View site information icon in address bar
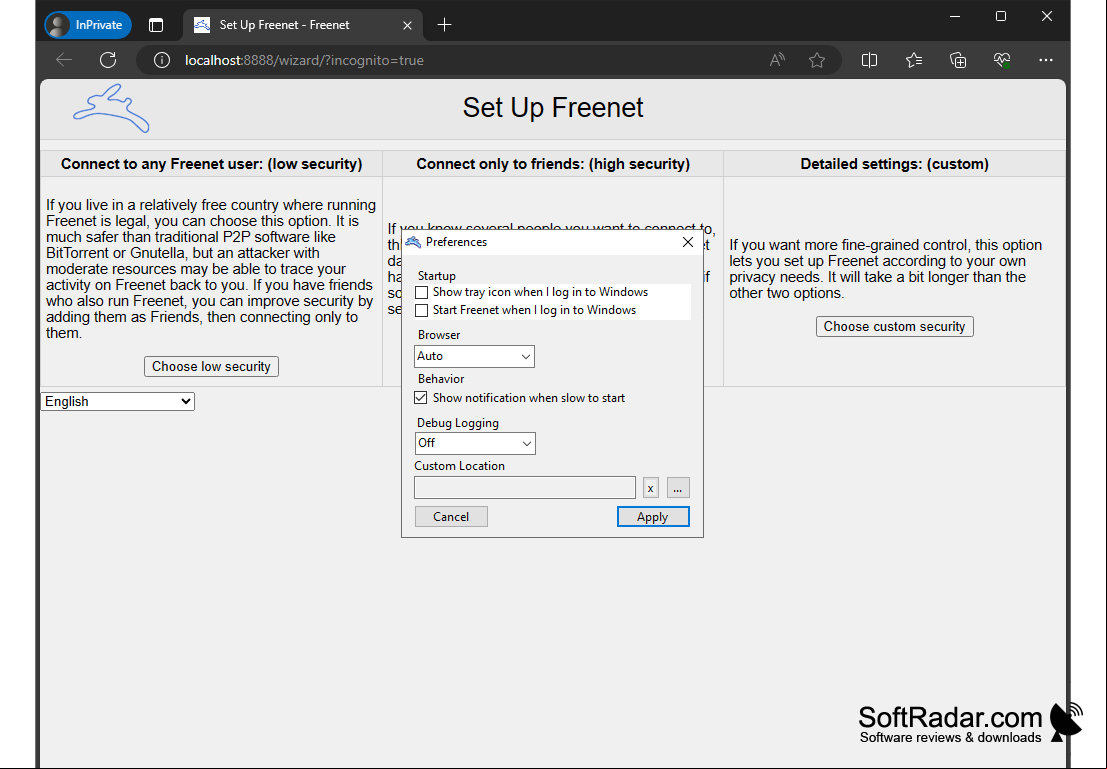The image size is (1107, 769). point(162,60)
